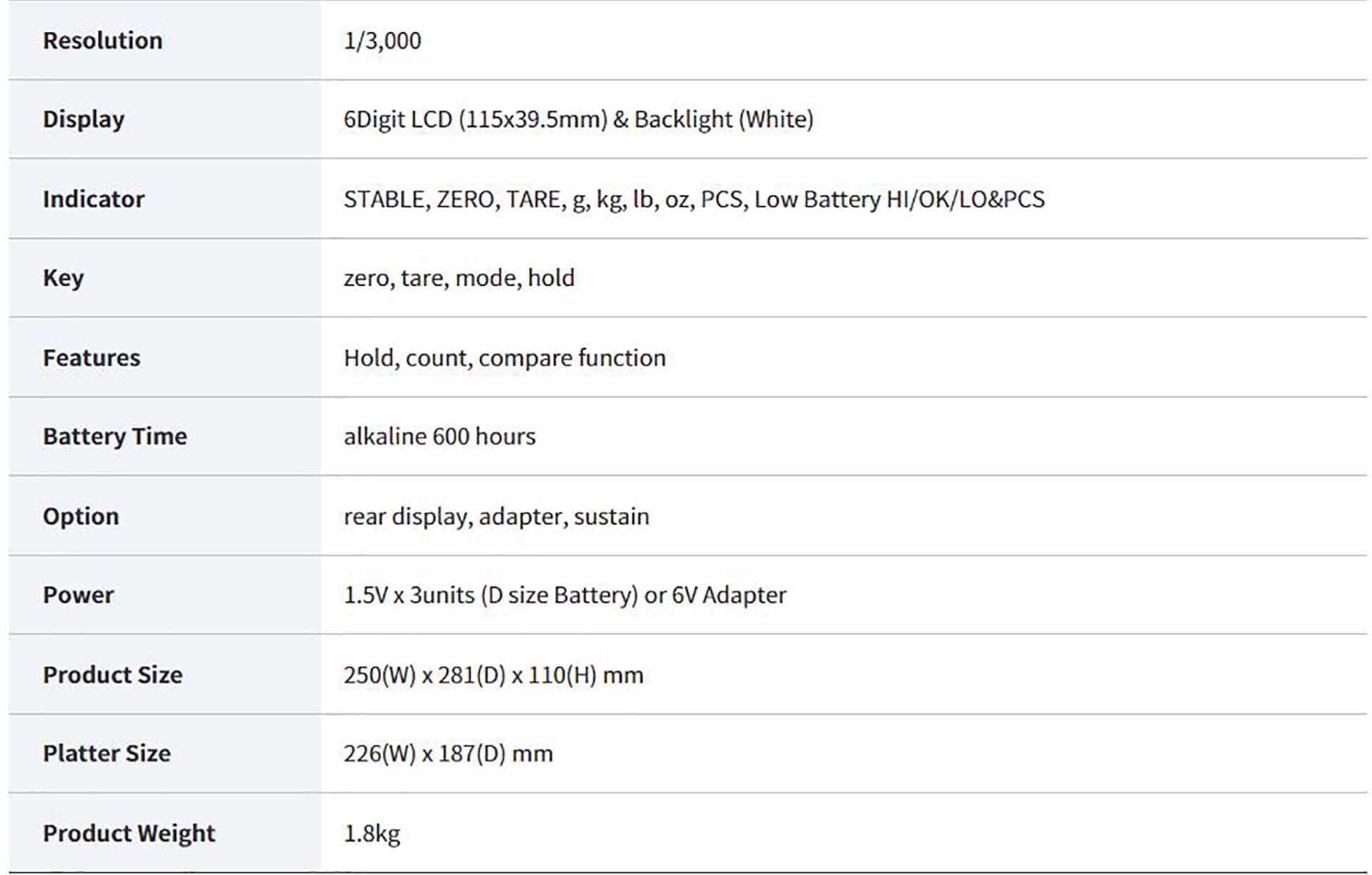
Task: Click the 250(W) x 281(D) dimensions value
Action: [493, 675]
